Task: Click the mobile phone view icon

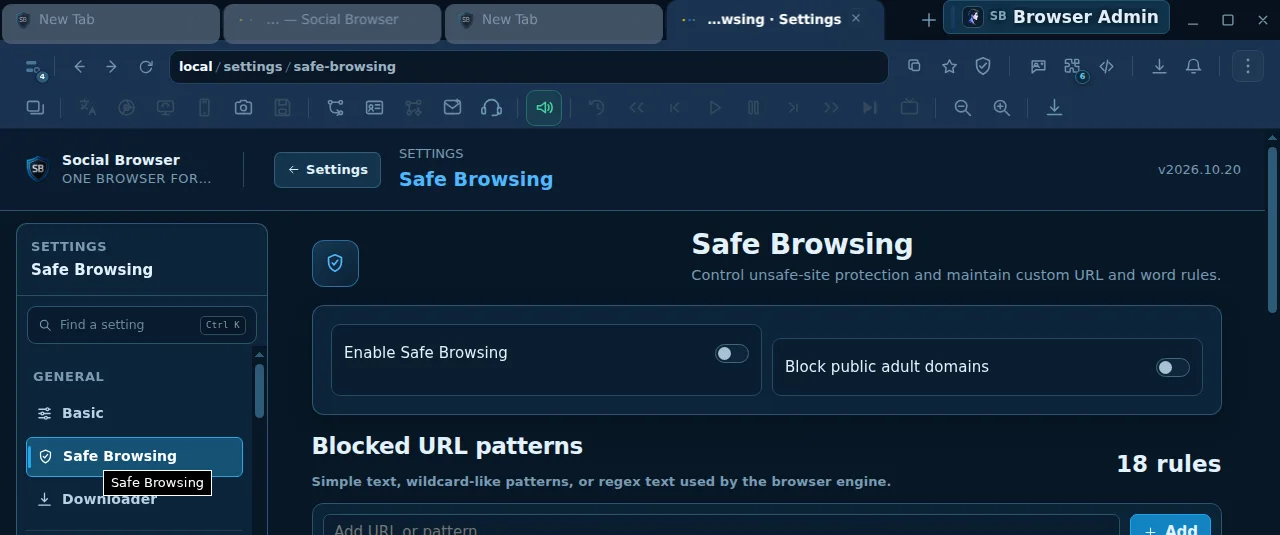Action: 205,108
